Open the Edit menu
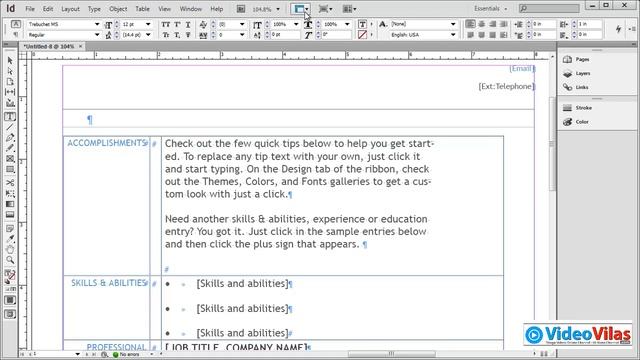The width and height of the screenshot is (640, 360). [x=48, y=9]
